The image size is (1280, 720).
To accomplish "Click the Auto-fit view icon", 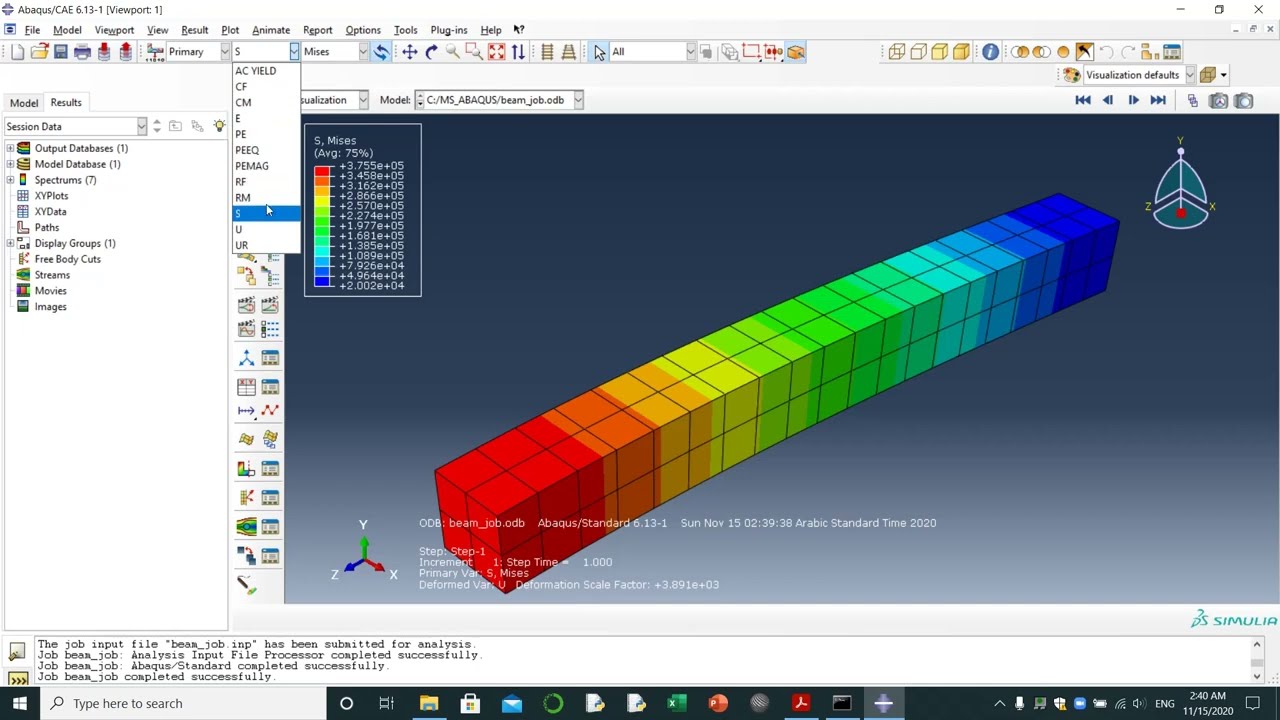I will pyautogui.click(x=497, y=52).
